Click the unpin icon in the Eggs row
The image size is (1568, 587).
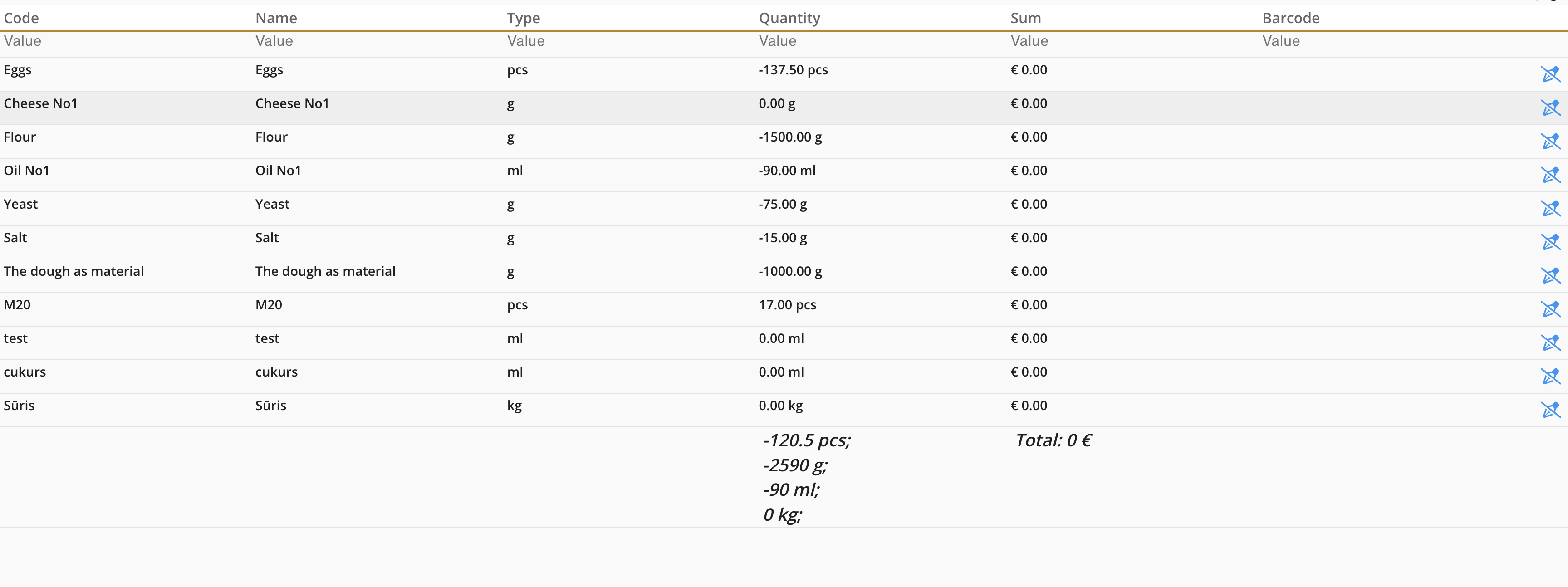(x=1550, y=74)
